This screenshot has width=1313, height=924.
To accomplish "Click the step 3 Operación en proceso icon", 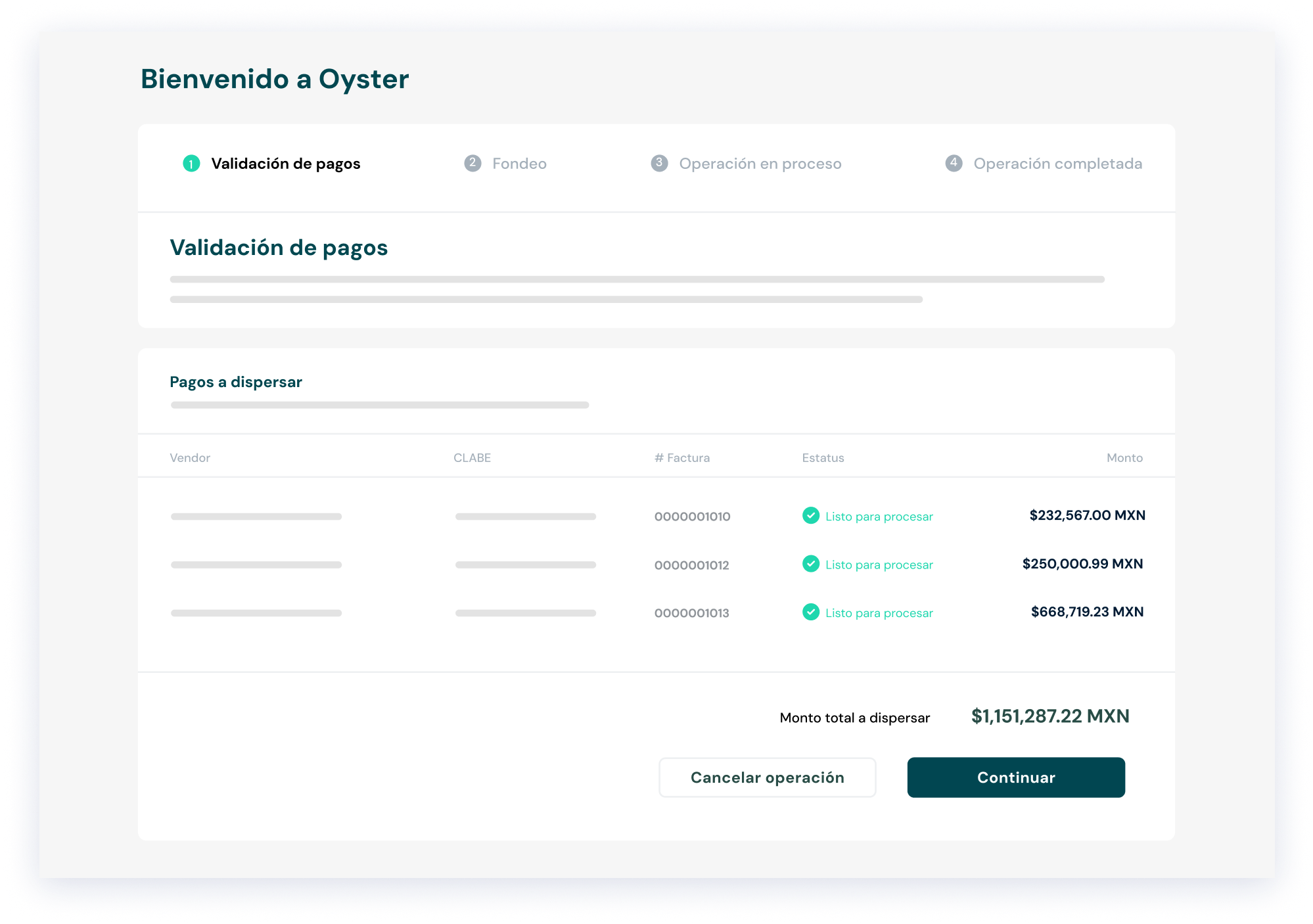I will click(x=660, y=164).
